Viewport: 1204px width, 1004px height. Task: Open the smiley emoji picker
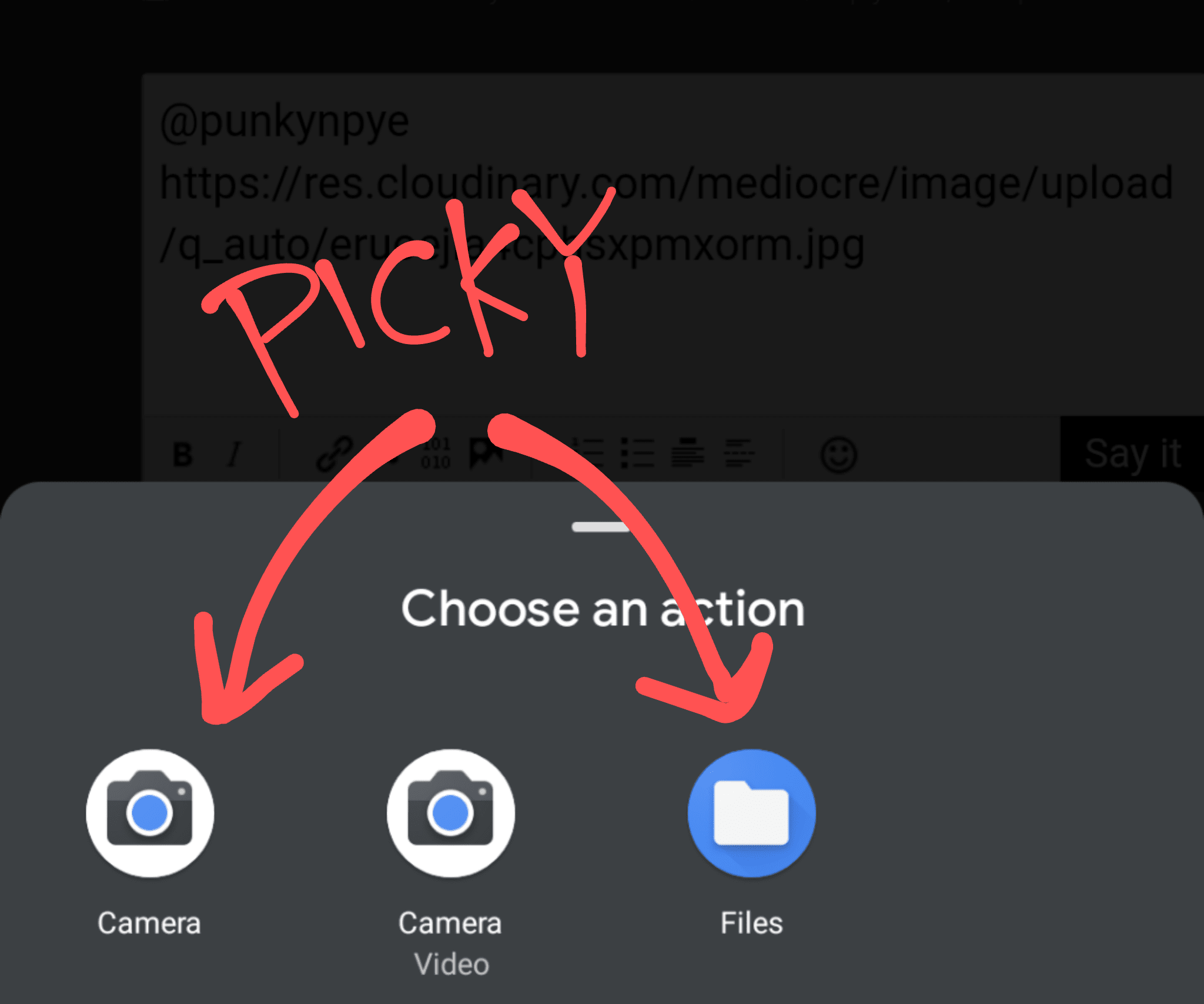pos(838,454)
